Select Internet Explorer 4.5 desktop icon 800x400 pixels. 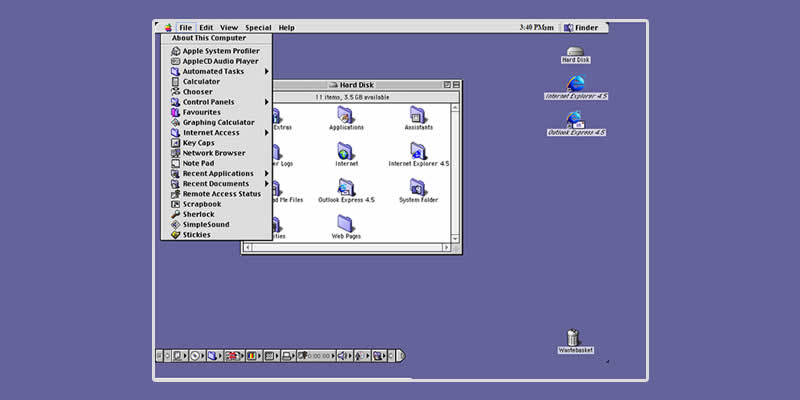tap(576, 88)
